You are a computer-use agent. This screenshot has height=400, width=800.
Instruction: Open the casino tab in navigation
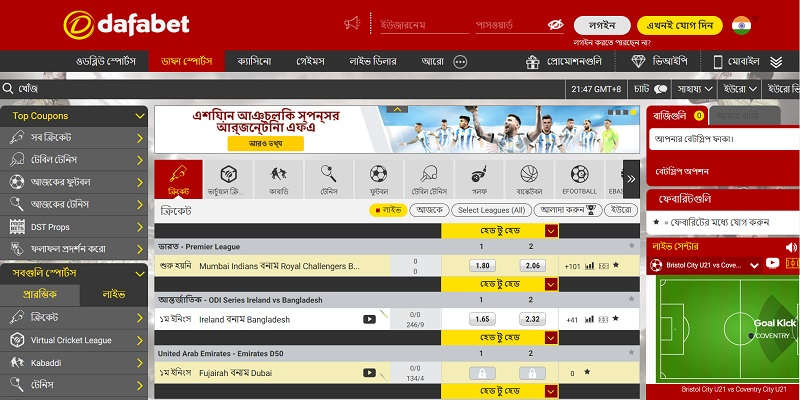point(255,61)
